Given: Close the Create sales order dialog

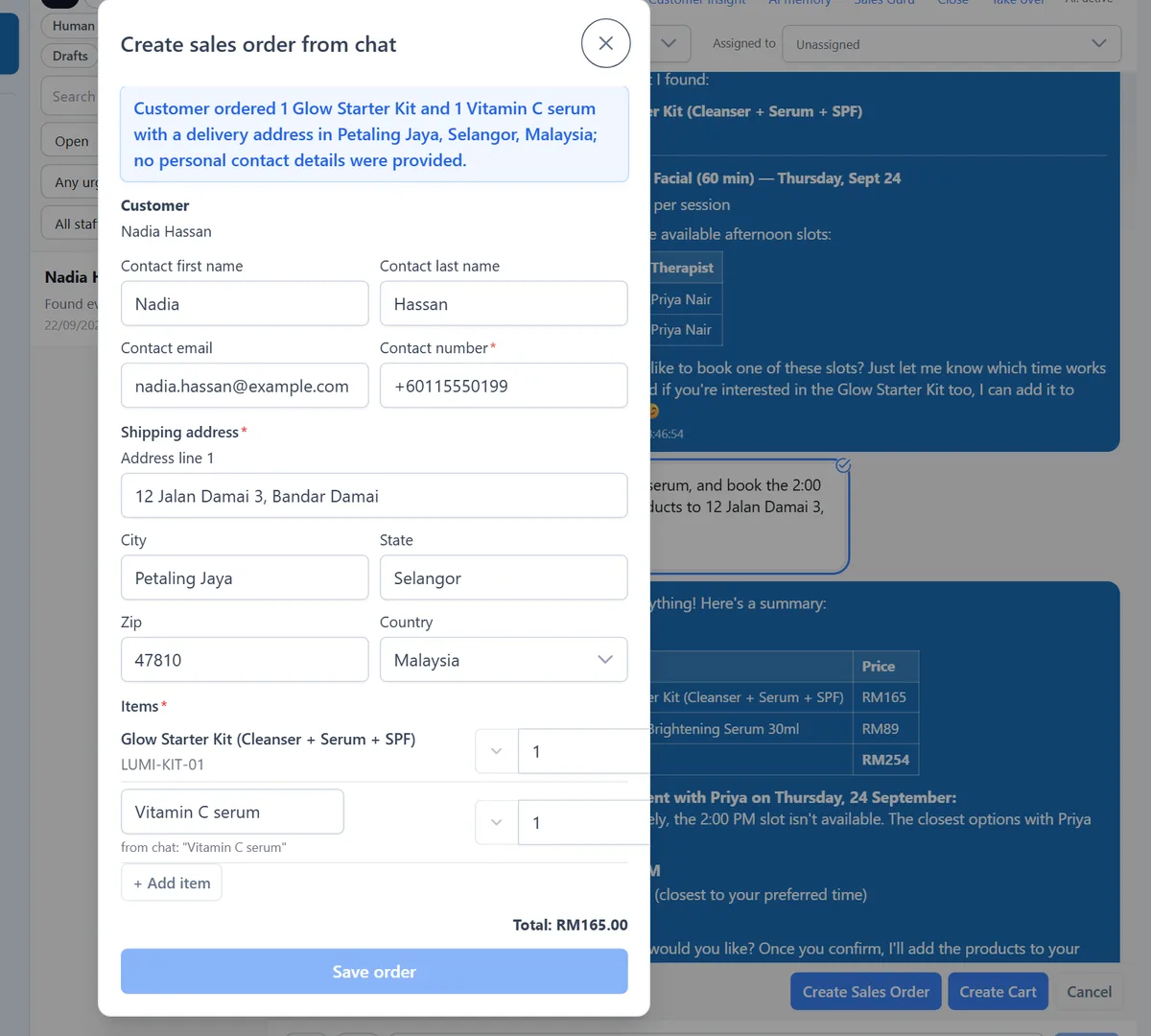Looking at the screenshot, I should [605, 43].
